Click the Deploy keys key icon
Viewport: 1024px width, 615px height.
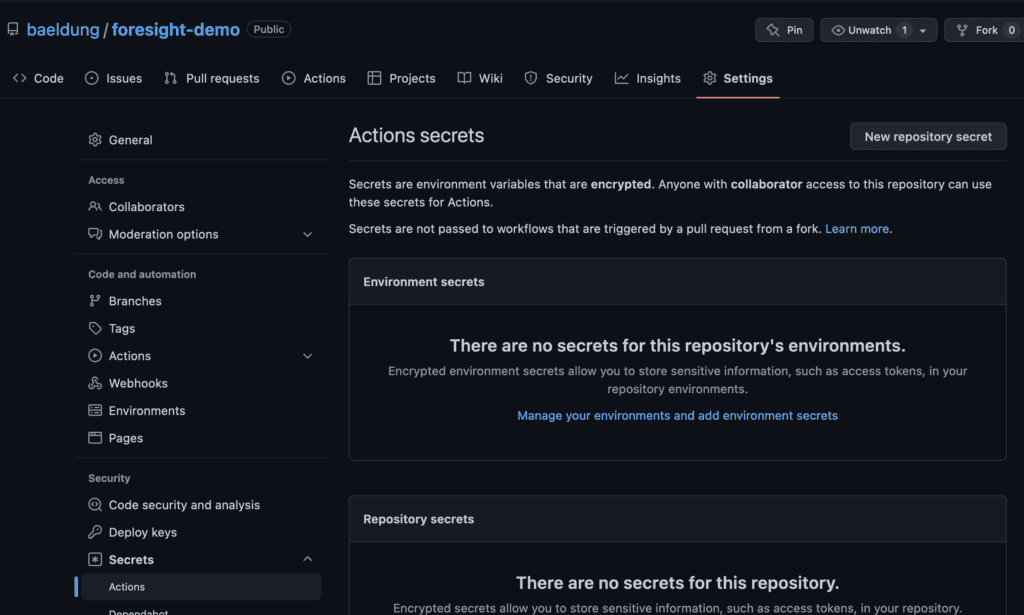click(x=95, y=533)
